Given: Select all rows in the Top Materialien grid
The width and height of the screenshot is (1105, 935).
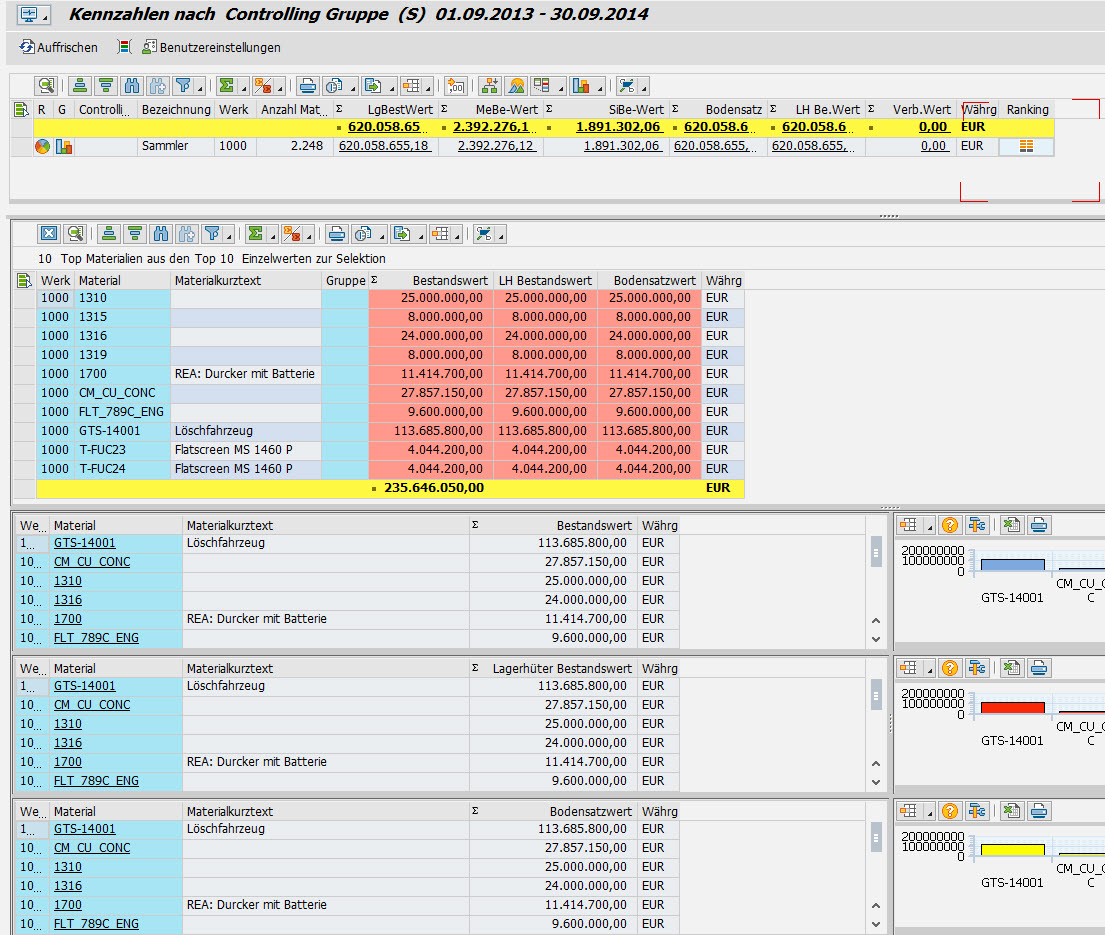Looking at the screenshot, I should point(25,281).
